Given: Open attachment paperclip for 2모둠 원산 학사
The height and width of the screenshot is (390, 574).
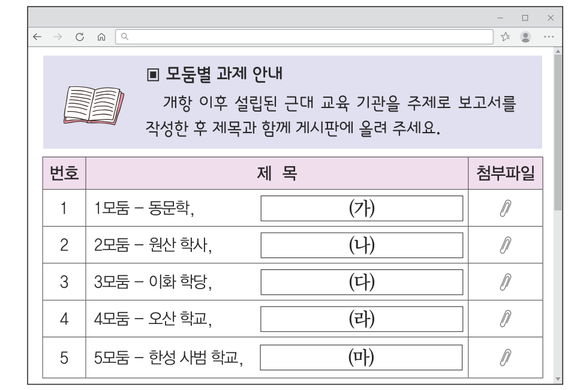Looking at the screenshot, I should [506, 245].
